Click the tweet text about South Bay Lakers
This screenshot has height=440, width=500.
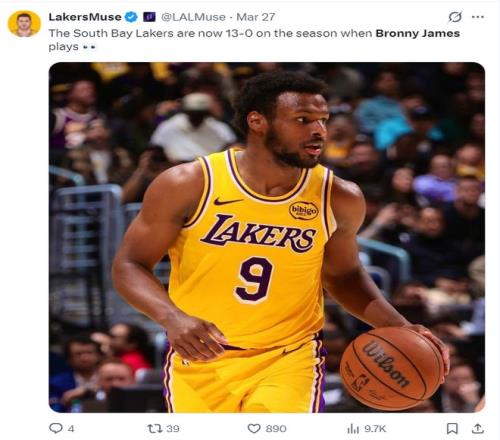point(254,40)
